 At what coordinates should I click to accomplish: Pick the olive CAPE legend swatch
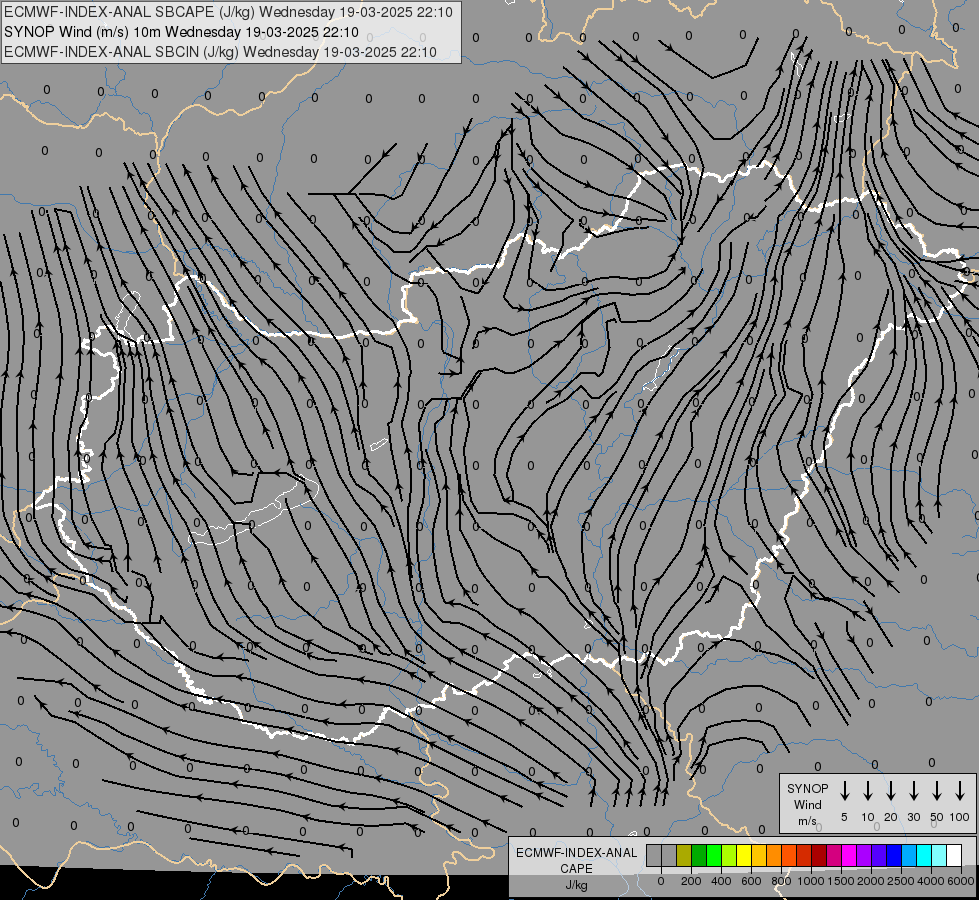pos(684,855)
